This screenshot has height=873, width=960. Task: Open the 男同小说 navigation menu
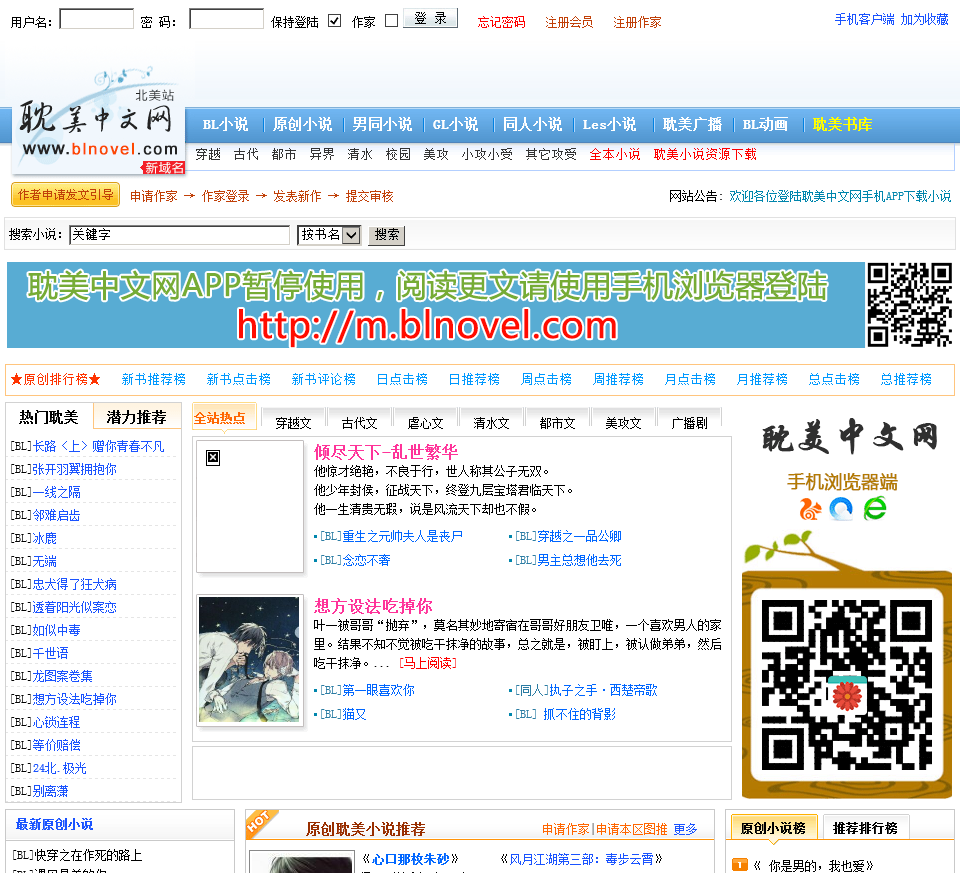(382, 125)
